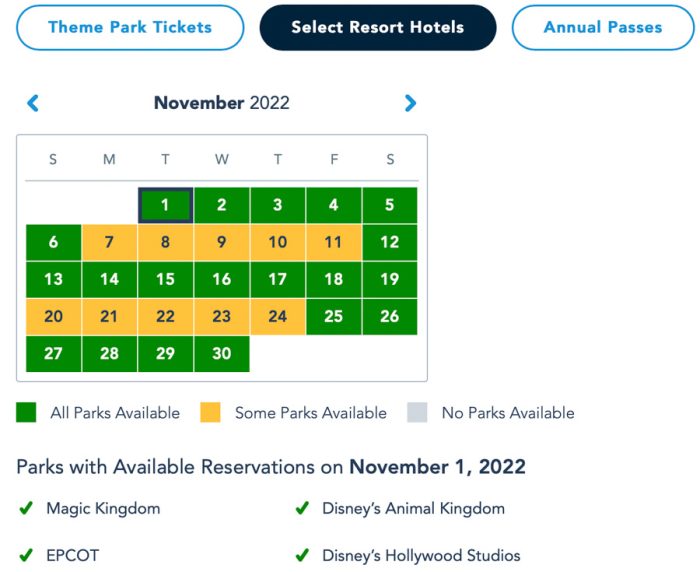Select November 1 on the calendar
The image size is (700, 572).
click(165, 205)
